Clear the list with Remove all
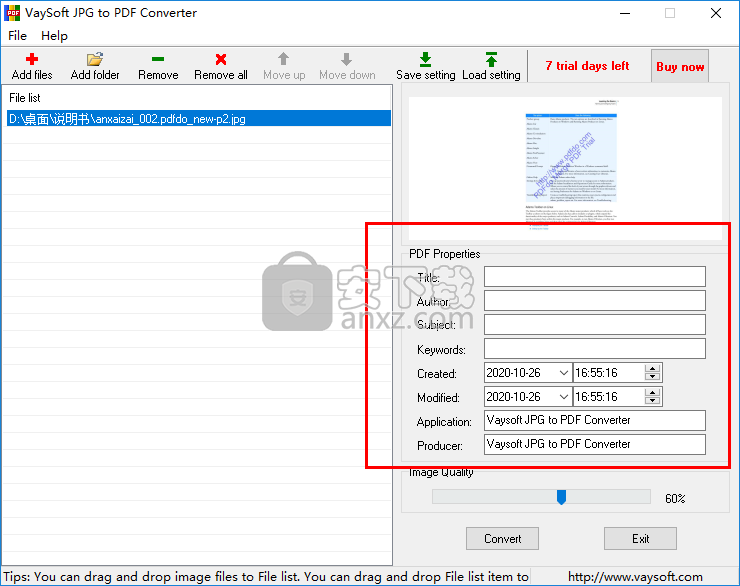 click(221, 67)
